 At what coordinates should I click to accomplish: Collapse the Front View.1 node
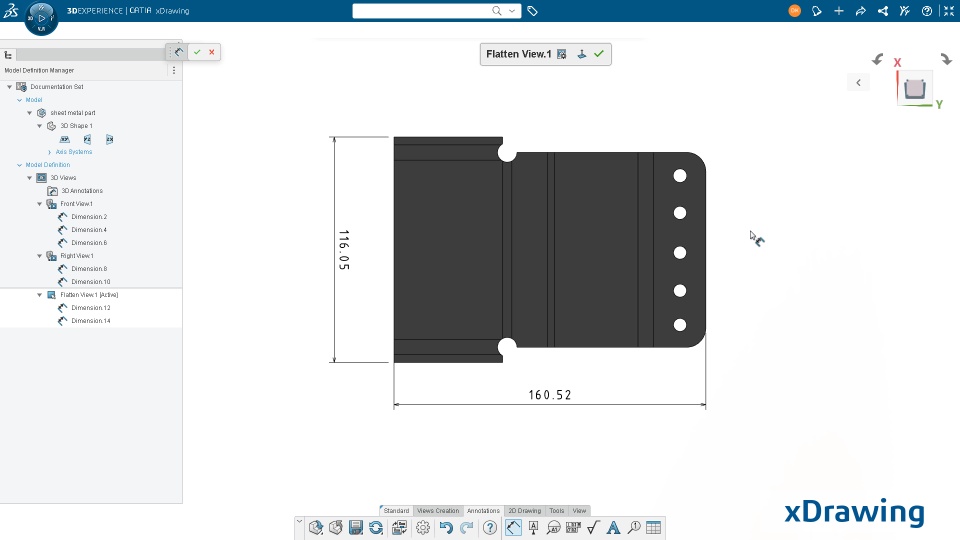[x=40, y=204]
